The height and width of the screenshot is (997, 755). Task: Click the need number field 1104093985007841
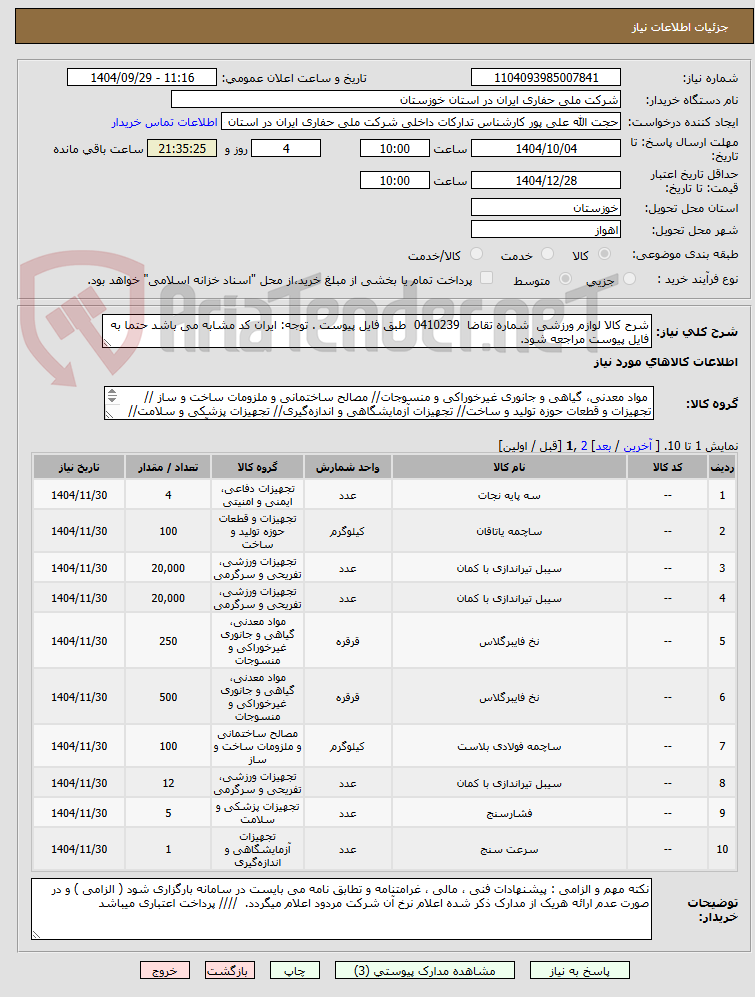(546, 78)
